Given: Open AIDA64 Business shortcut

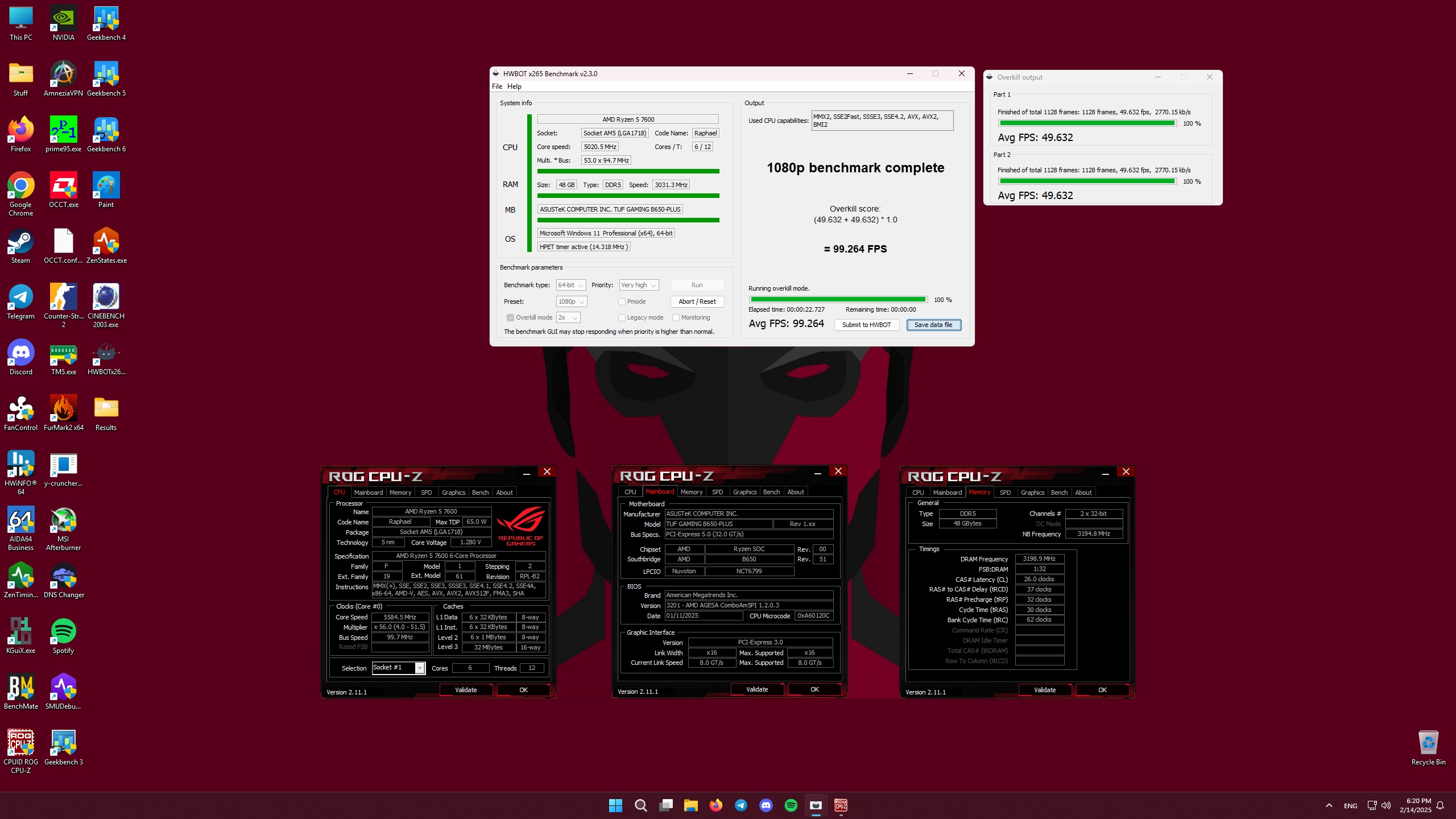Looking at the screenshot, I should point(21,528).
